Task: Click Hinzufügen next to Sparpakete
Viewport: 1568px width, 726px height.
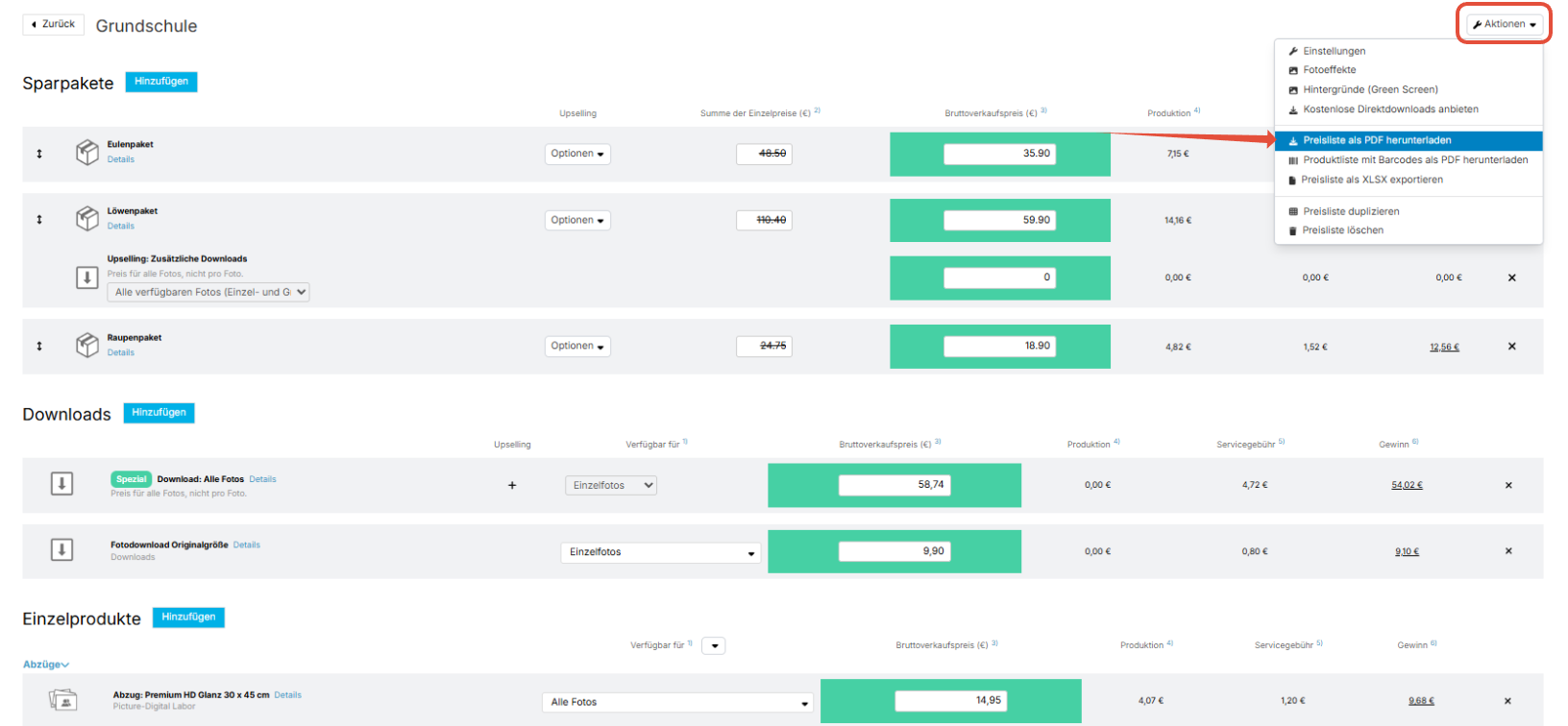Action: [x=161, y=82]
